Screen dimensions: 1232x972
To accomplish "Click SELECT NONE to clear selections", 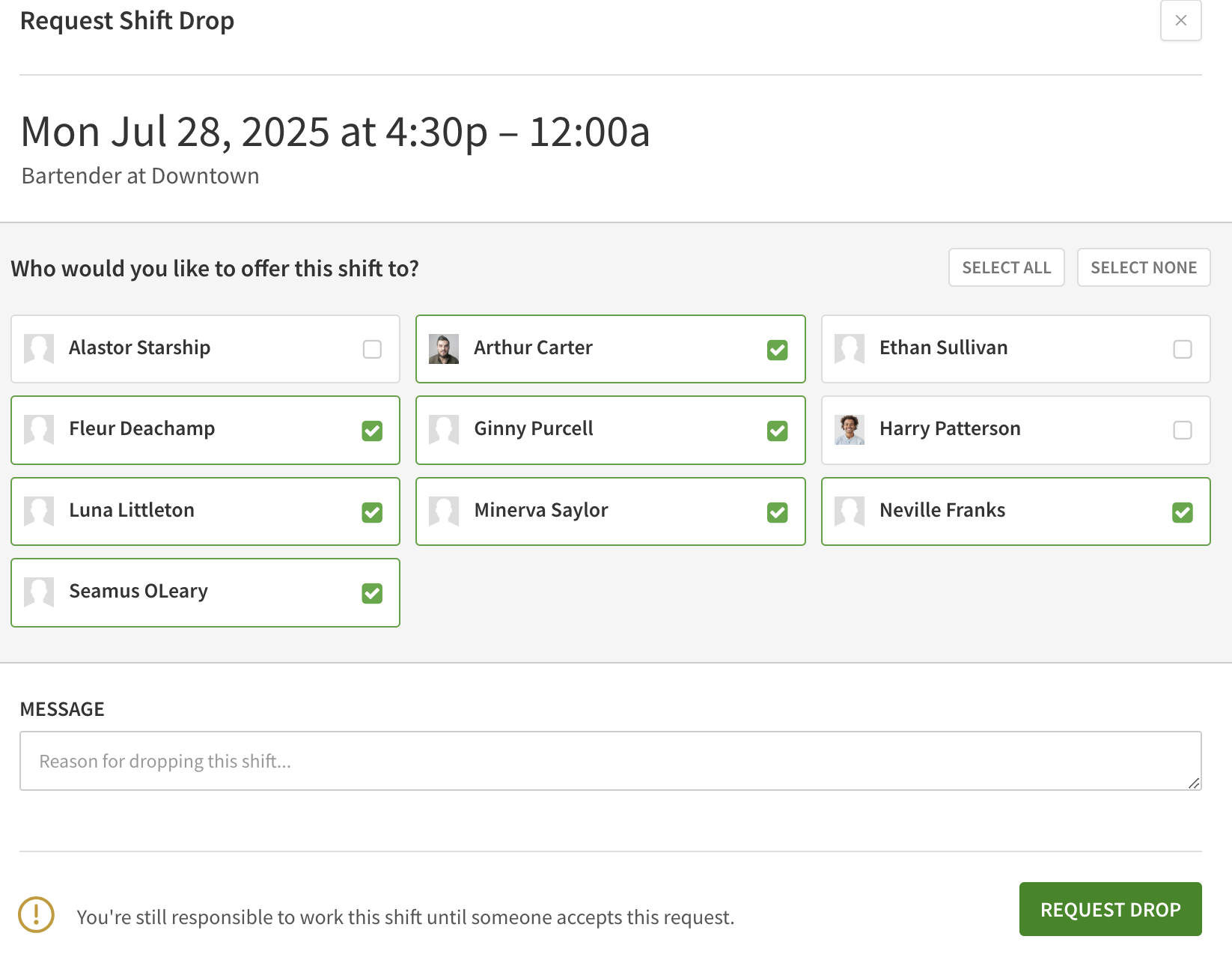I will (x=1144, y=267).
